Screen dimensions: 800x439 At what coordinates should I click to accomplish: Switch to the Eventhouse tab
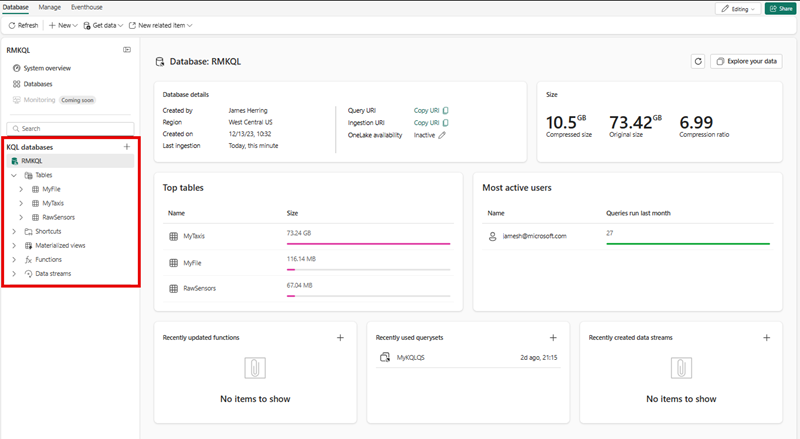(x=87, y=7)
